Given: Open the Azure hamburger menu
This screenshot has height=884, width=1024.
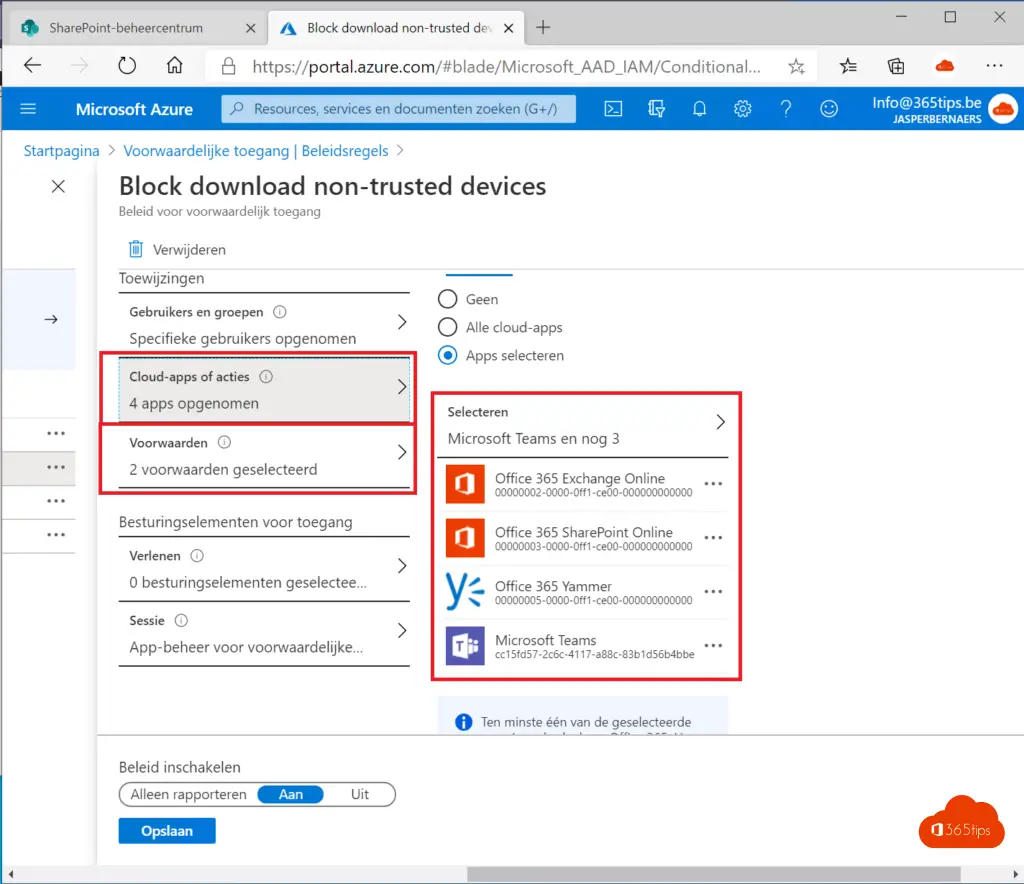Looking at the screenshot, I should click(x=28, y=109).
